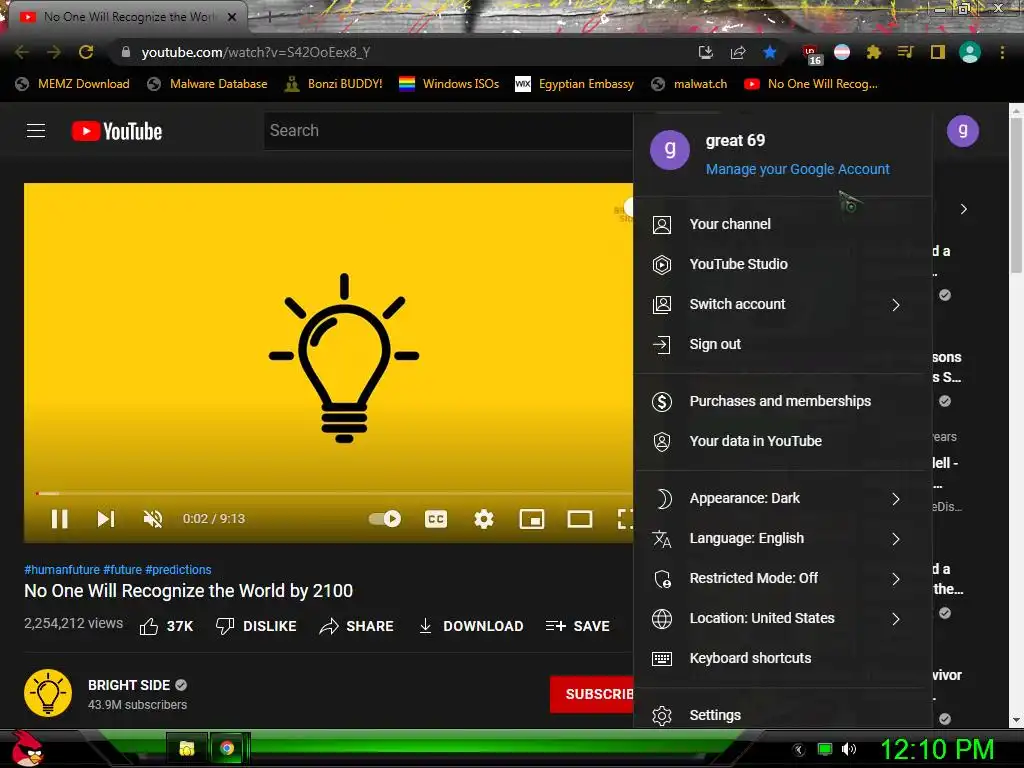1024x768 pixels.
Task: Skip to next video
Action: click(x=106, y=519)
